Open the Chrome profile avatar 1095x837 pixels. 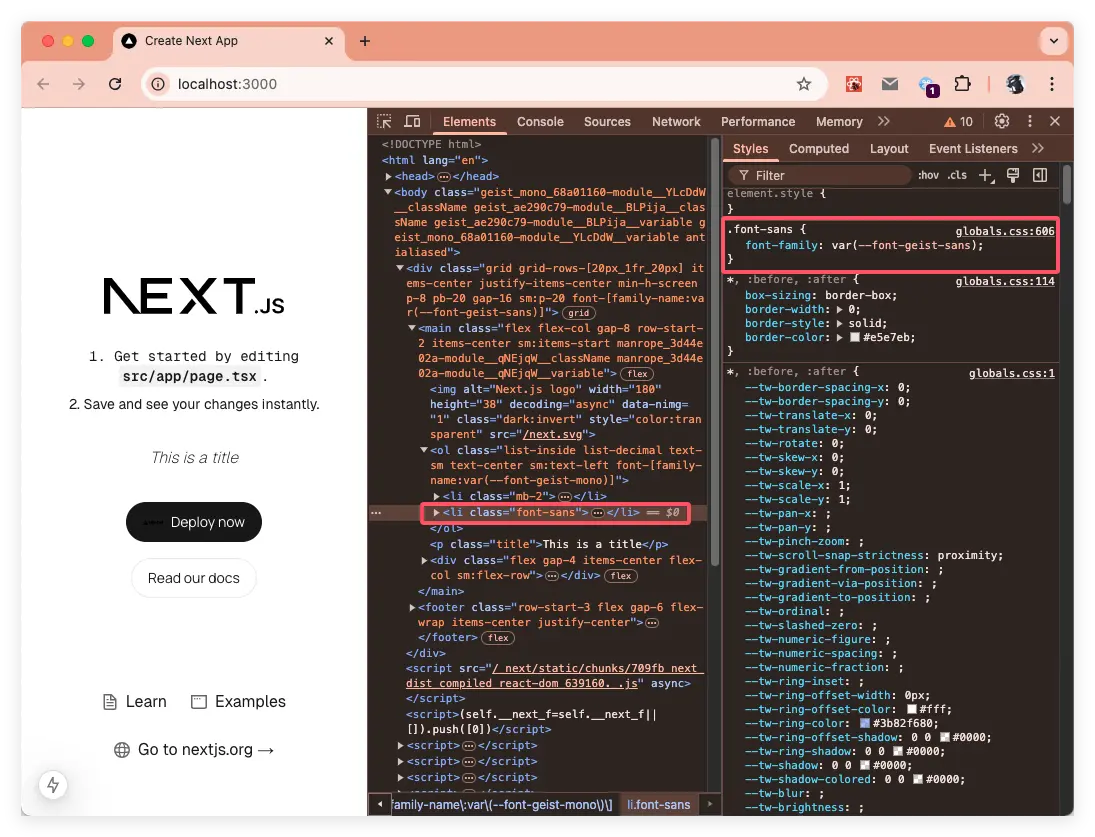coord(1015,84)
